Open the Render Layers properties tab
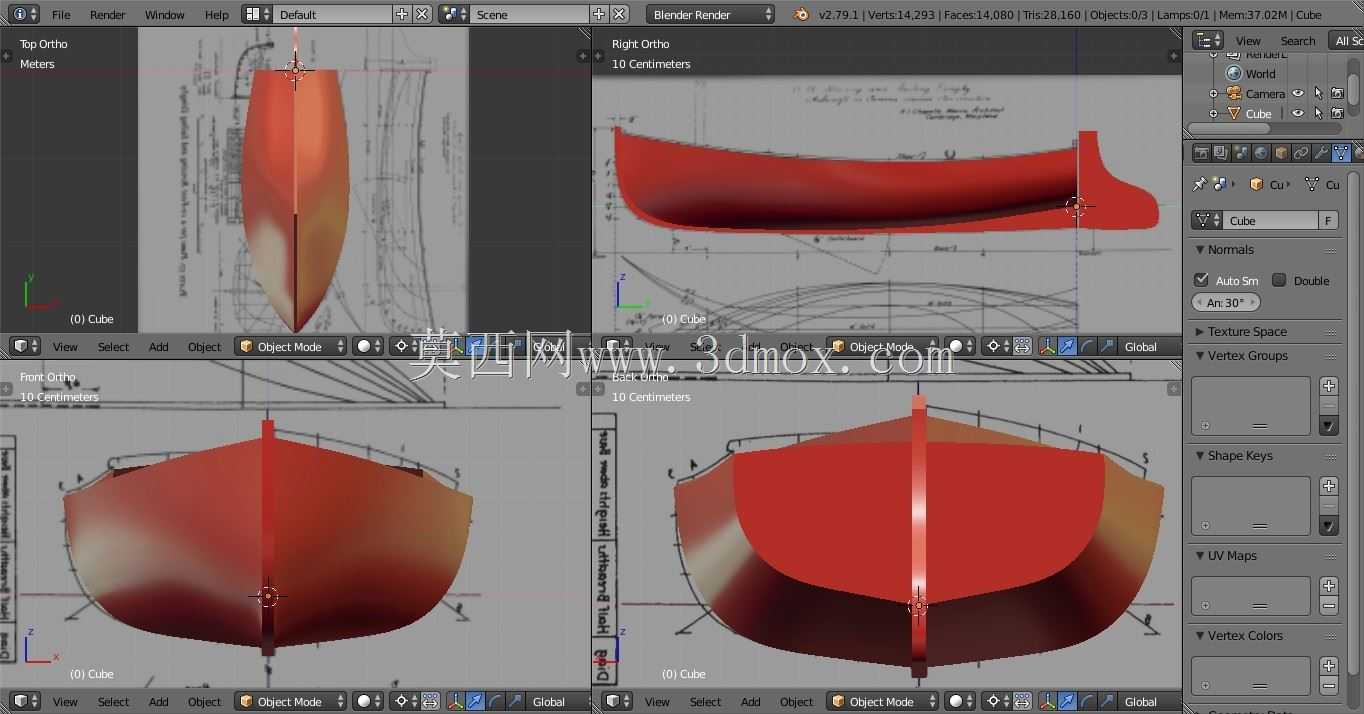The height and width of the screenshot is (714, 1364). (1221, 153)
